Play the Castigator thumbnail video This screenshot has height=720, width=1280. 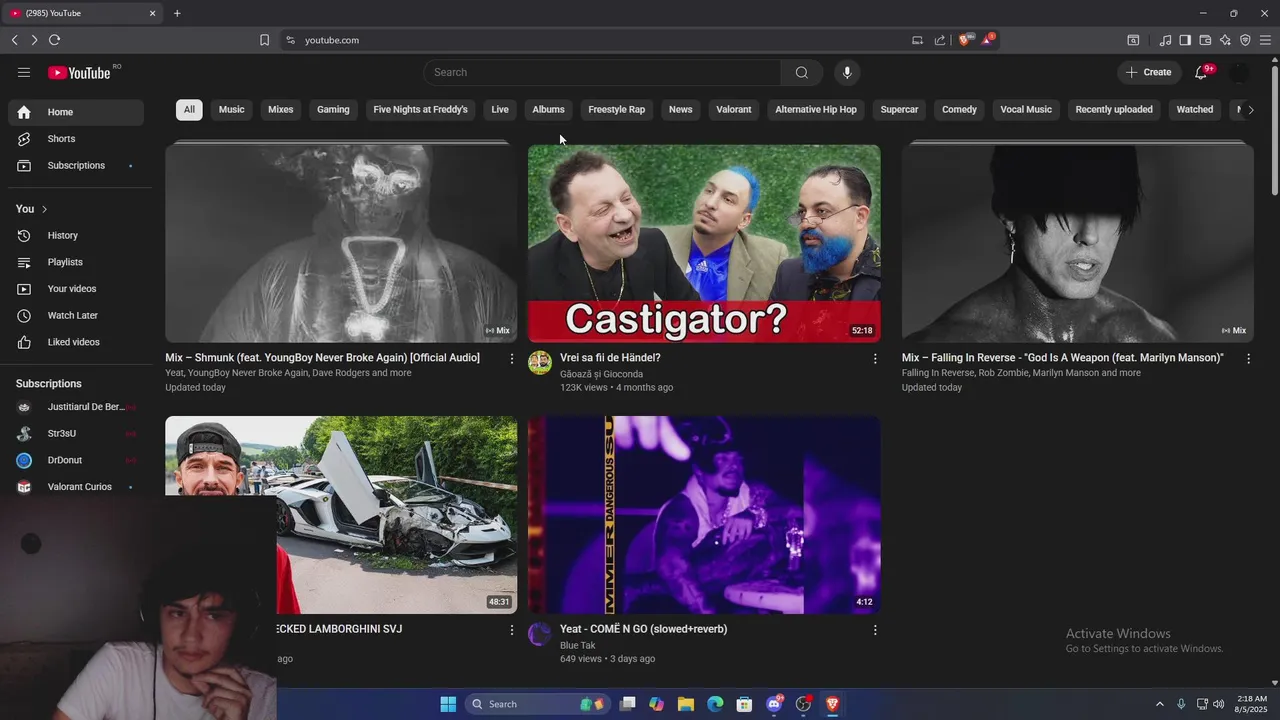click(704, 243)
